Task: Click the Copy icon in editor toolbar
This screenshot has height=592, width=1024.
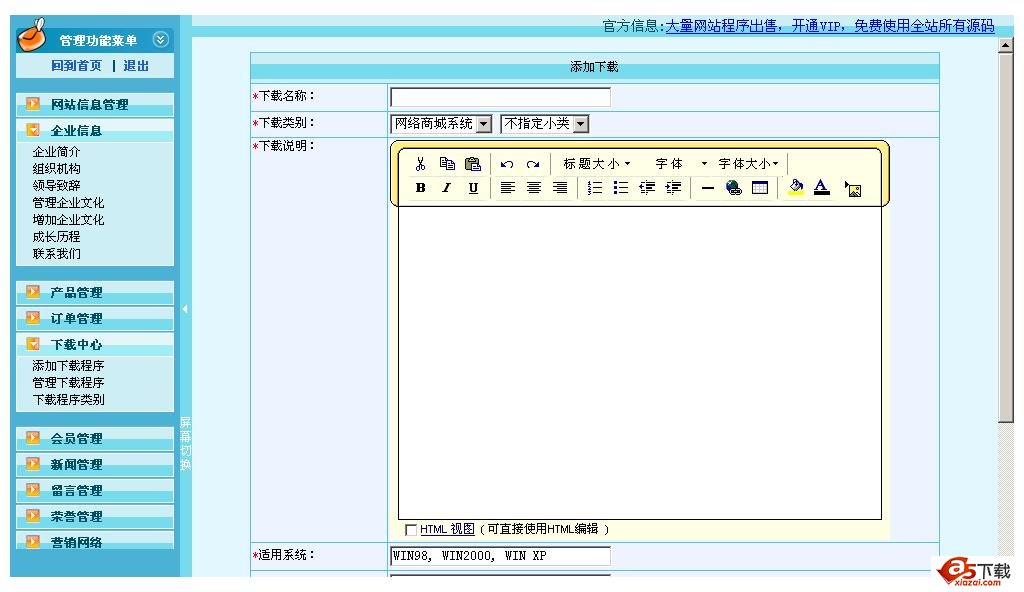Action: pos(447,163)
